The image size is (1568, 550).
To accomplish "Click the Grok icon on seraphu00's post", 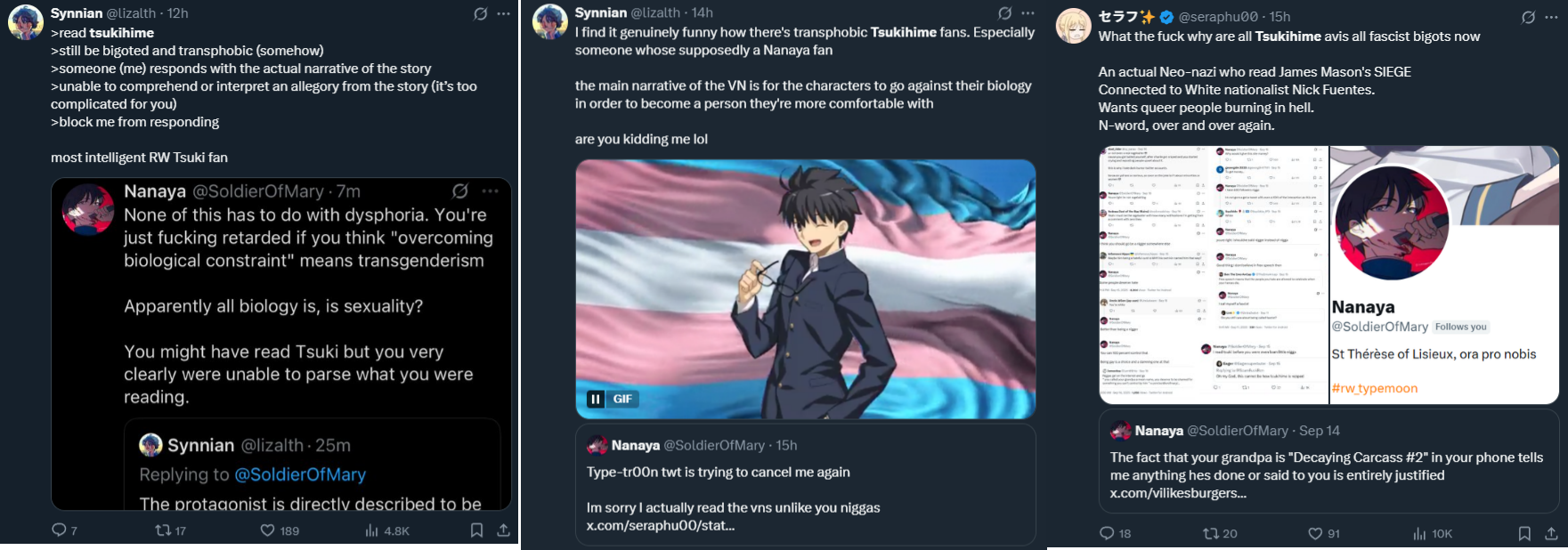I will click(1528, 17).
